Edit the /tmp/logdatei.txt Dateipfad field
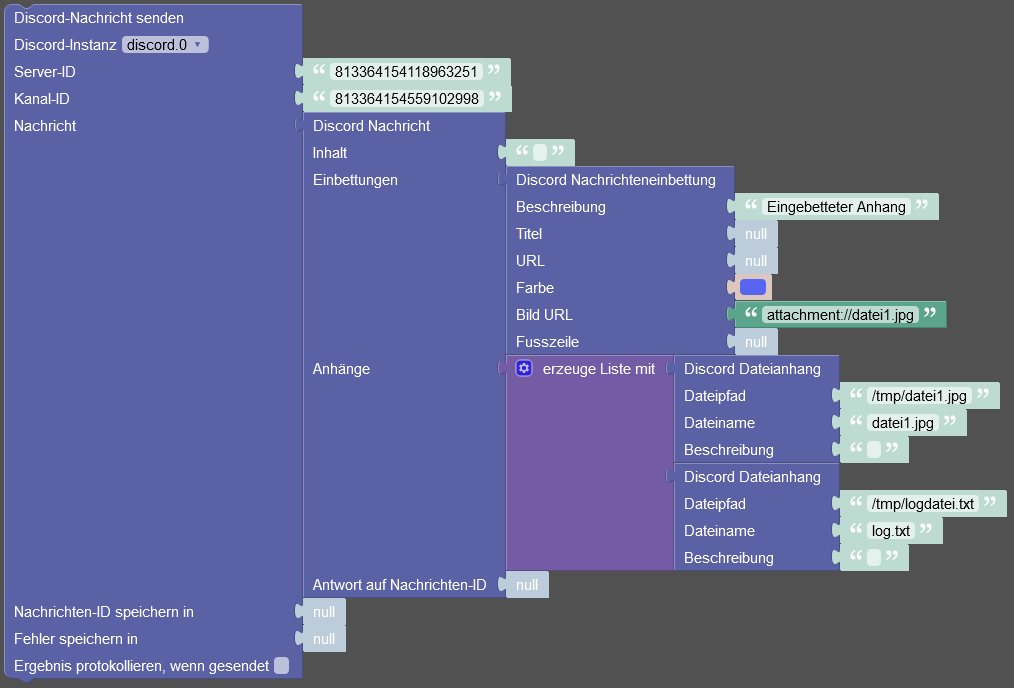Viewport: 1014px width, 688px height. tap(922, 504)
